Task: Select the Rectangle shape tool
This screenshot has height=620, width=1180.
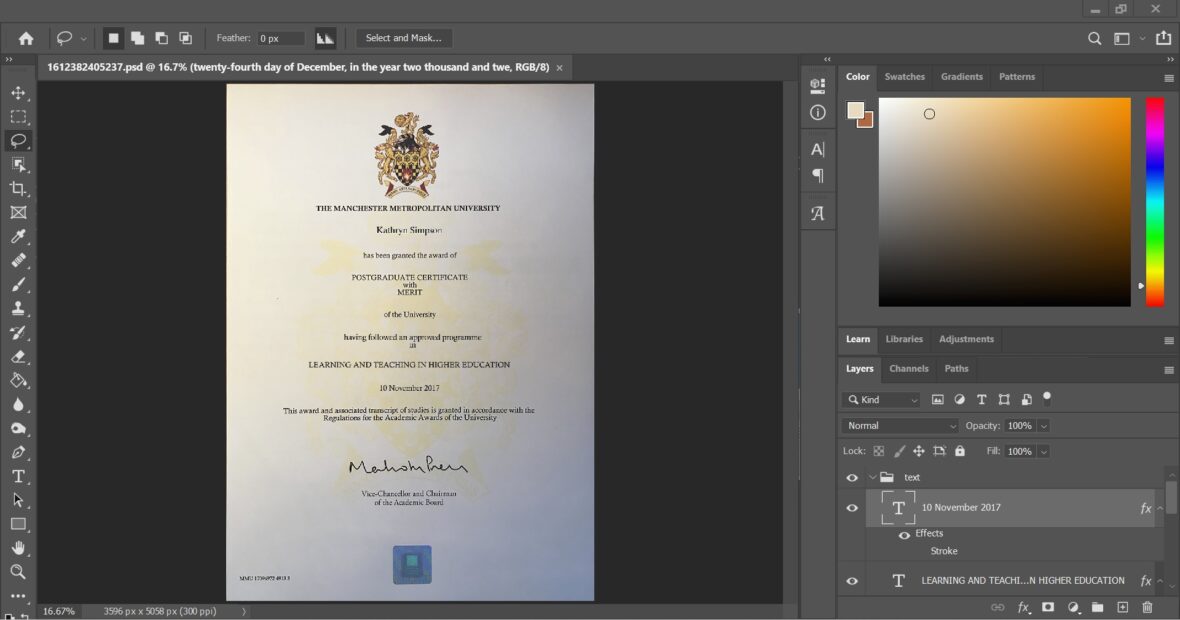Action: point(18,524)
